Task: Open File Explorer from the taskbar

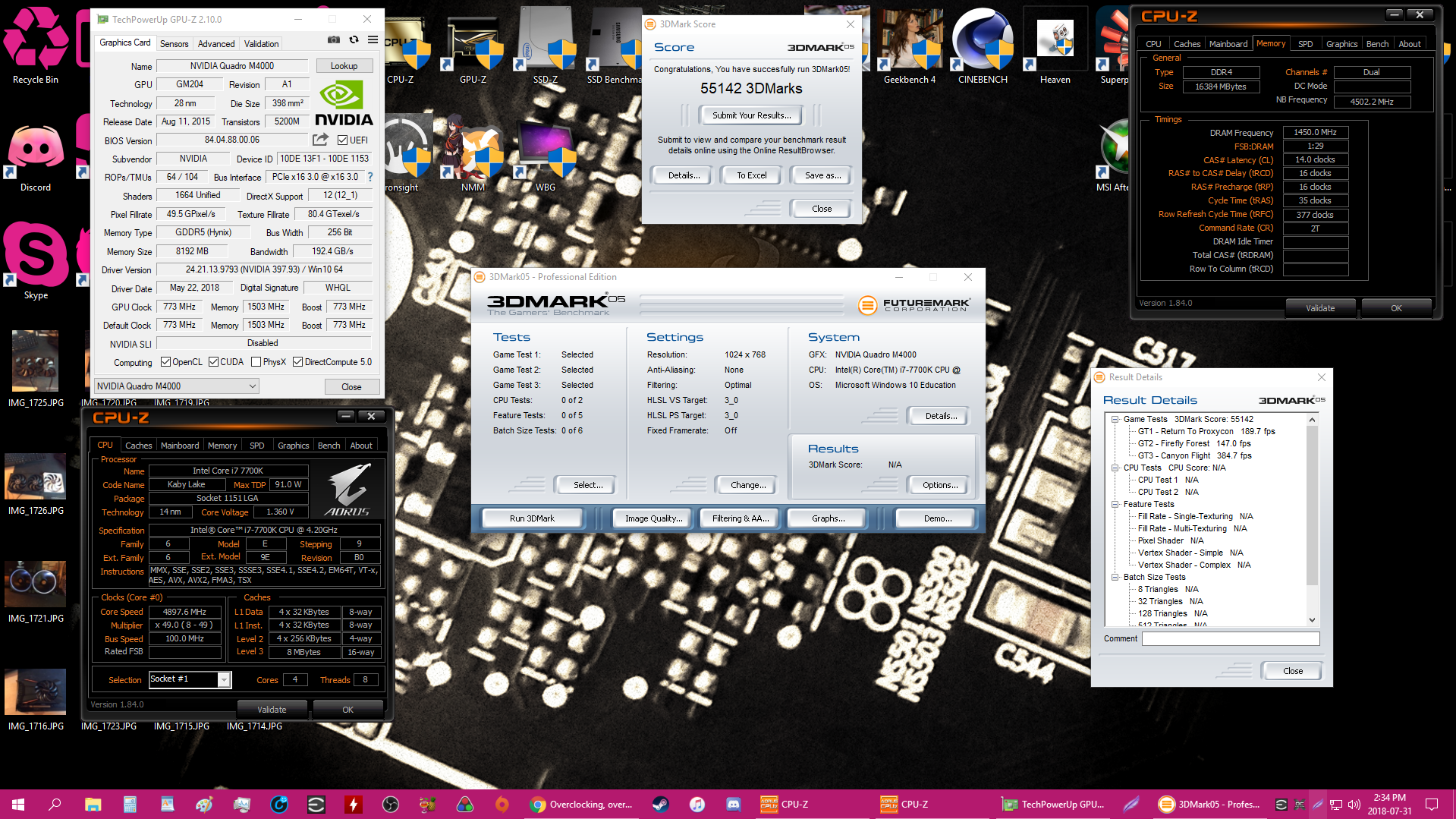Action: click(93, 804)
